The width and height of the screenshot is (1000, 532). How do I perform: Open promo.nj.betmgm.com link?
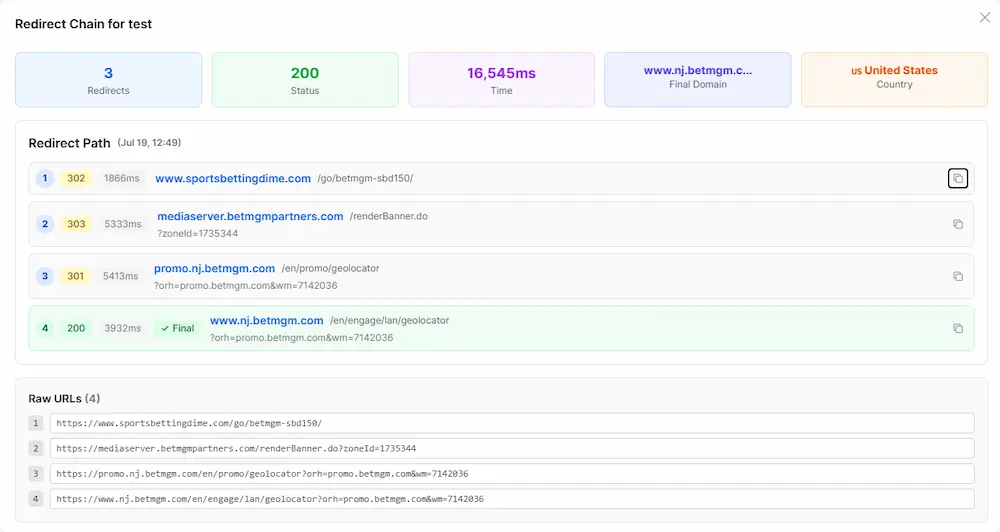point(214,269)
